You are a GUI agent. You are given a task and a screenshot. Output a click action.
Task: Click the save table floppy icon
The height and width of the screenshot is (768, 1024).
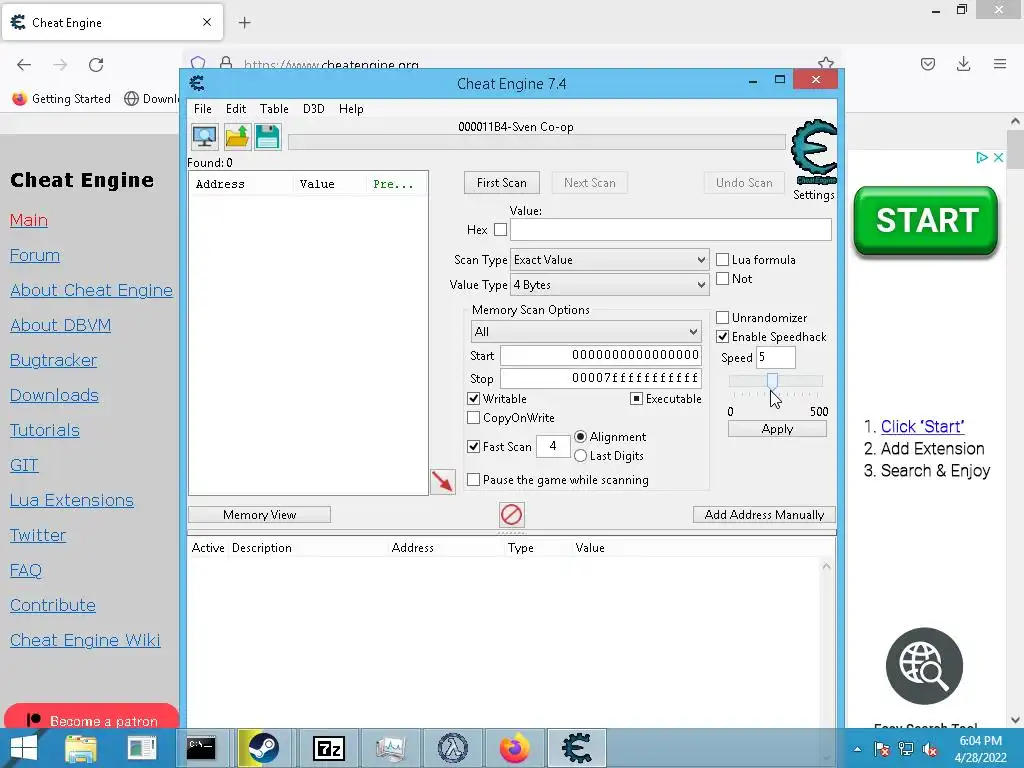tap(268, 136)
